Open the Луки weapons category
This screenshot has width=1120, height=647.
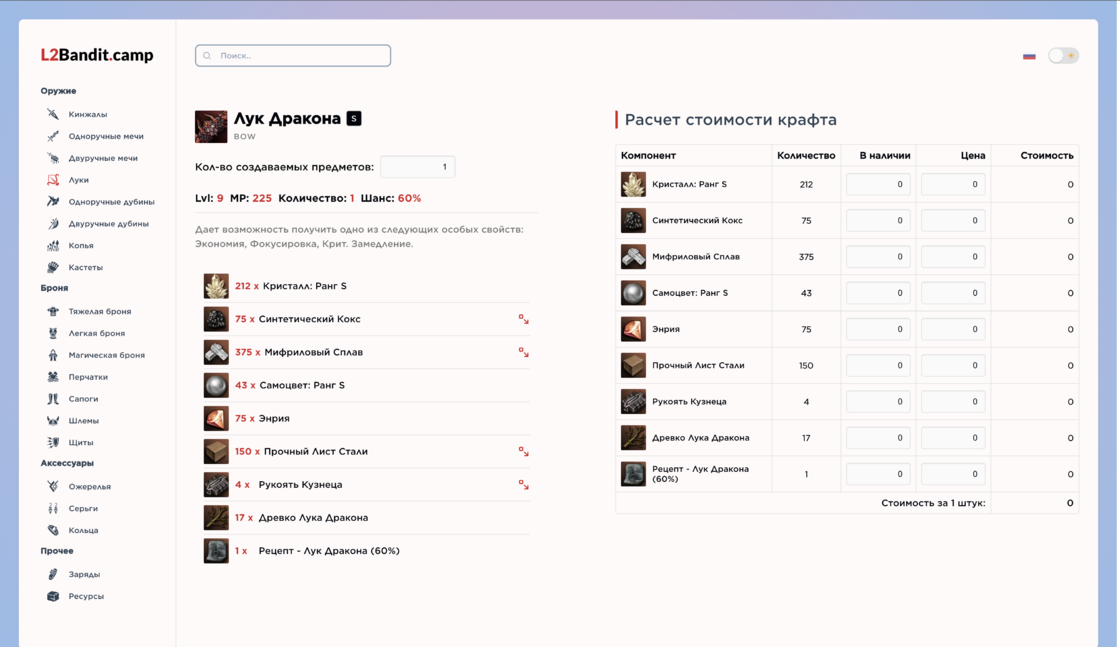pyautogui.click(x=78, y=180)
